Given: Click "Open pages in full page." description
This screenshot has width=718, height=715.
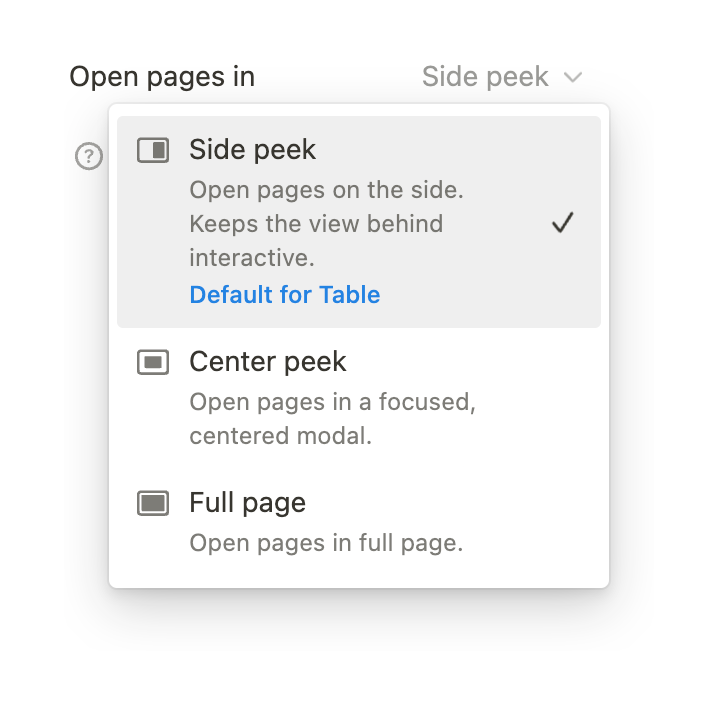Looking at the screenshot, I should pyautogui.click(x=326, y=544).
